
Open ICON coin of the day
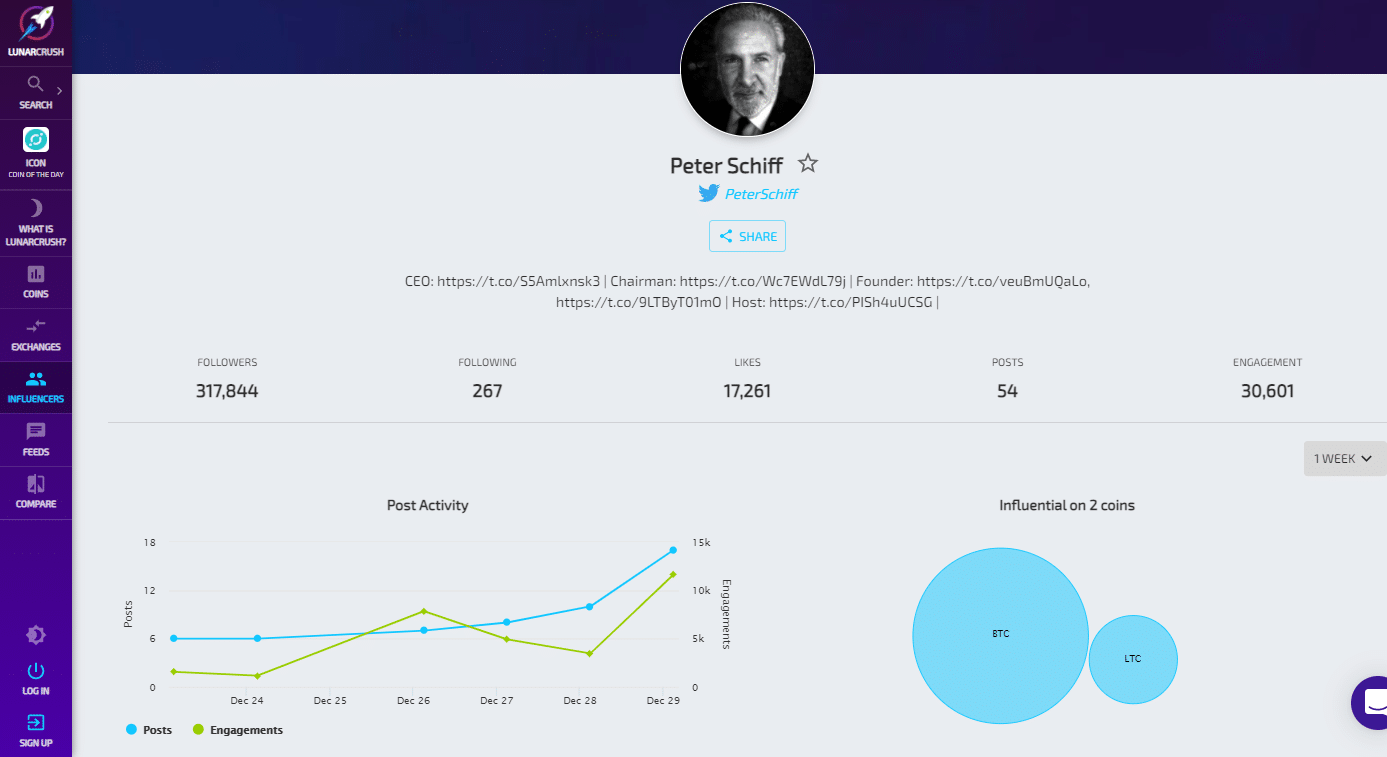click(x=36, y=140)
